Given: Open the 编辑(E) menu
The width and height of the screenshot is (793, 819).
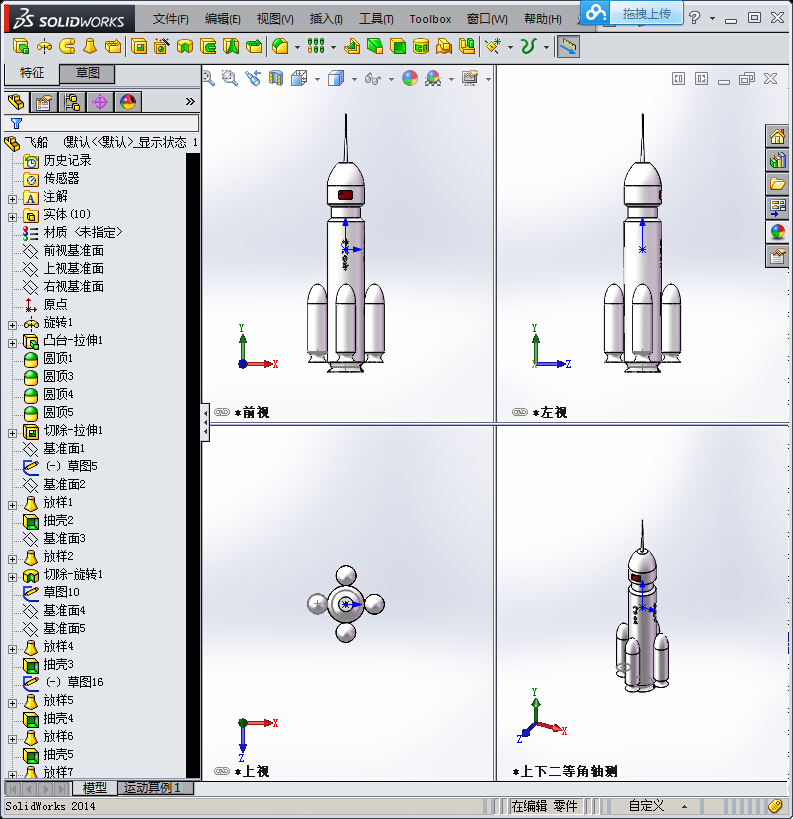Looking at the screenshot, I should [x=223, y=19].
